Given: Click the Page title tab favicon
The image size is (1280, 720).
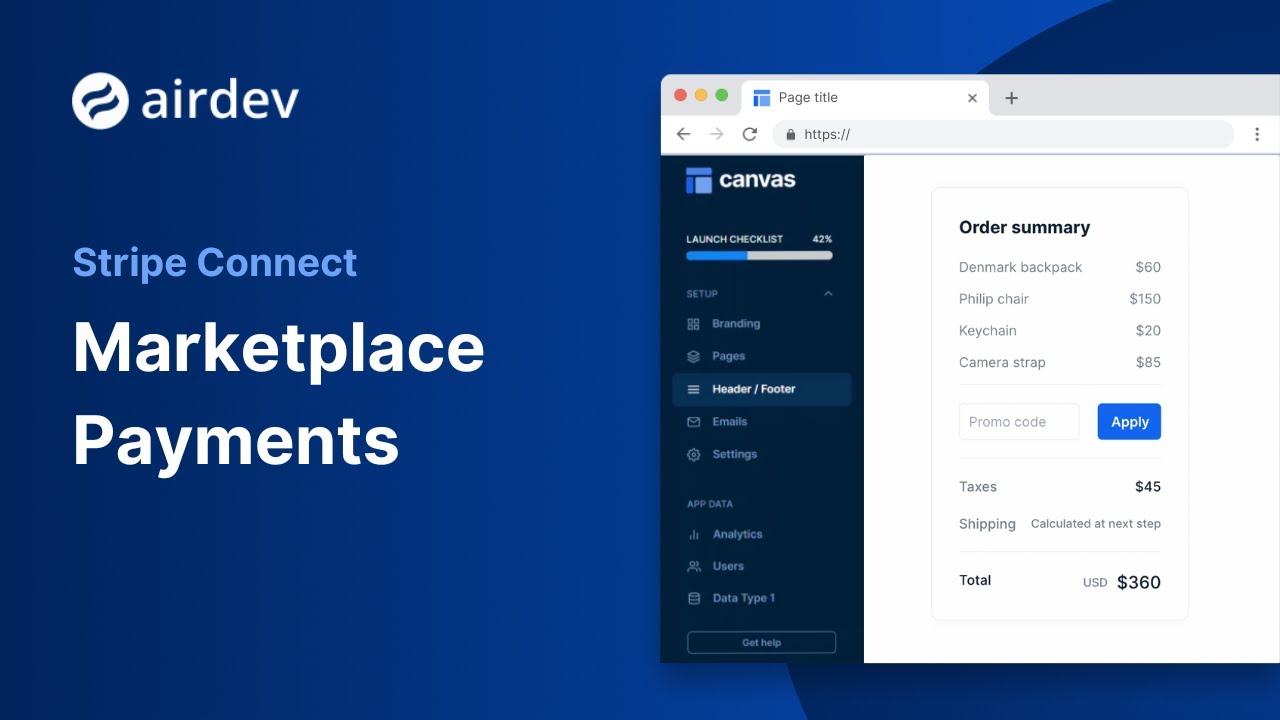Looking at the screenshot, I should tap(762, 98).
